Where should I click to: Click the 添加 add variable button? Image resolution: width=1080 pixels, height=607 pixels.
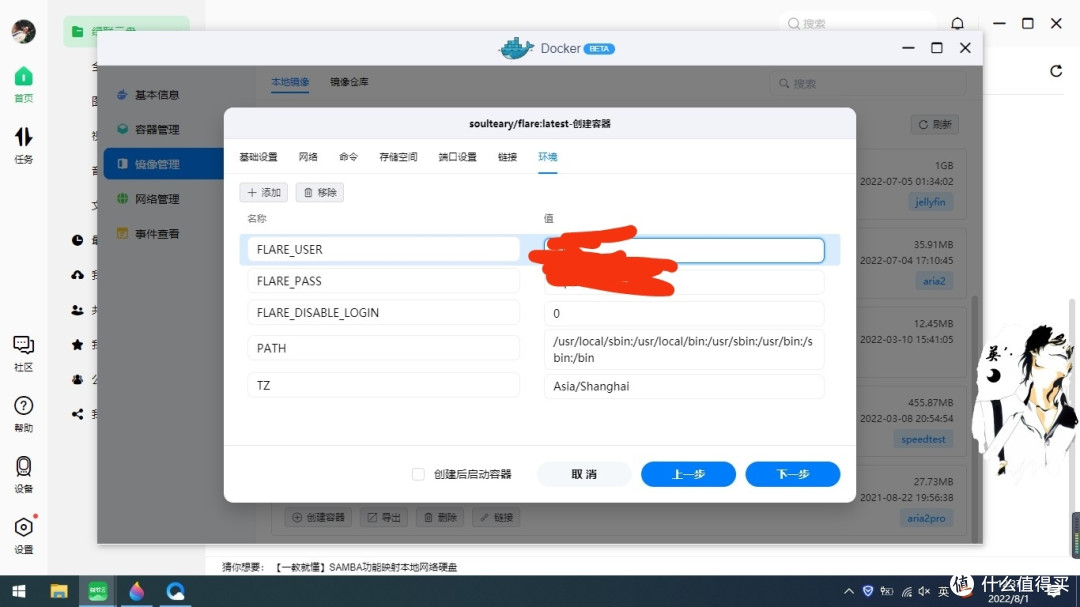tap(264, 192)
